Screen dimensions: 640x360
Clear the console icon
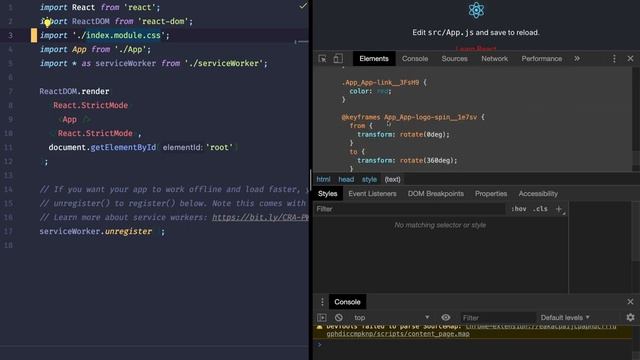coord(339,318)
